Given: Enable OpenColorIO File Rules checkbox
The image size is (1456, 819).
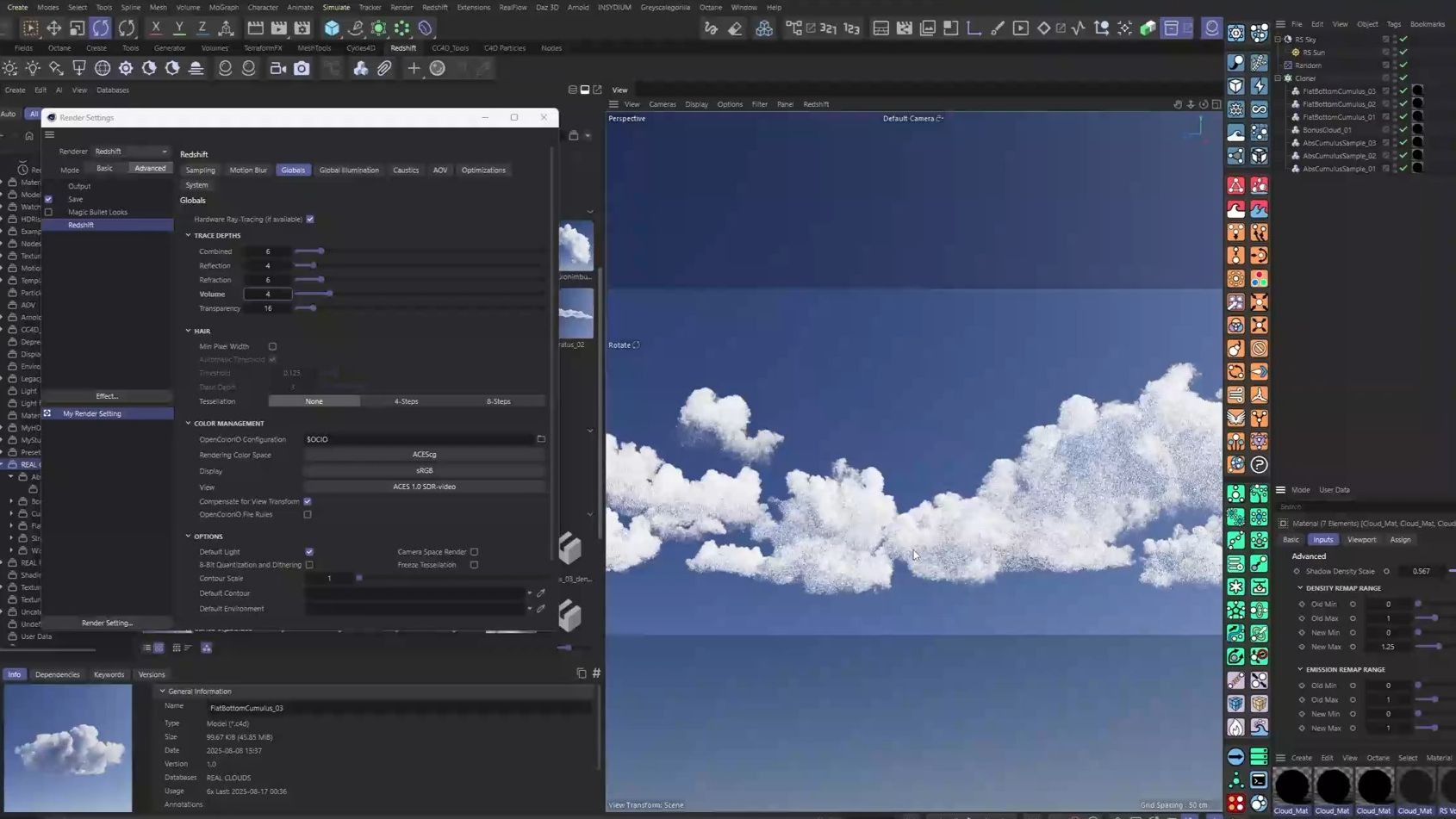Looking at the screenshot, I should [308, 515].
